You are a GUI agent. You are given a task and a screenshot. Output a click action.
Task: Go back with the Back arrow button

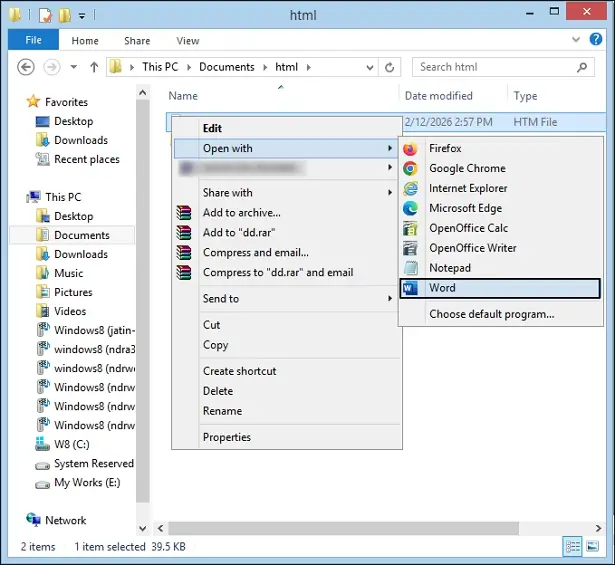[x=26, y=67]
